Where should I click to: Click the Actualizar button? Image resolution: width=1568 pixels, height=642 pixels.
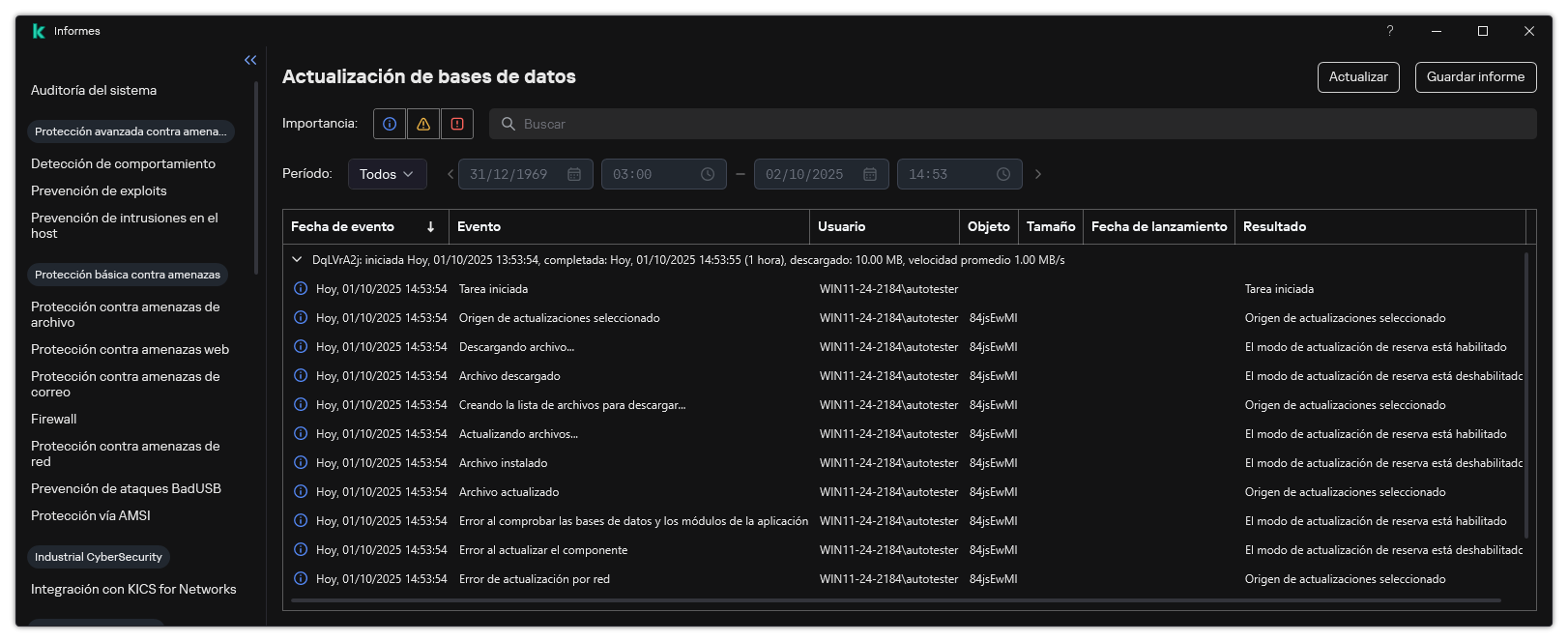click(x=1358, y=77)
